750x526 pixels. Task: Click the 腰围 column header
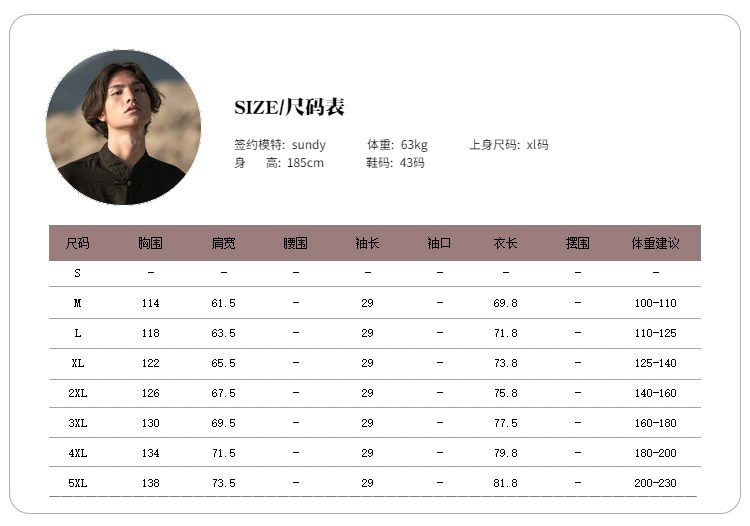(295, 243)
